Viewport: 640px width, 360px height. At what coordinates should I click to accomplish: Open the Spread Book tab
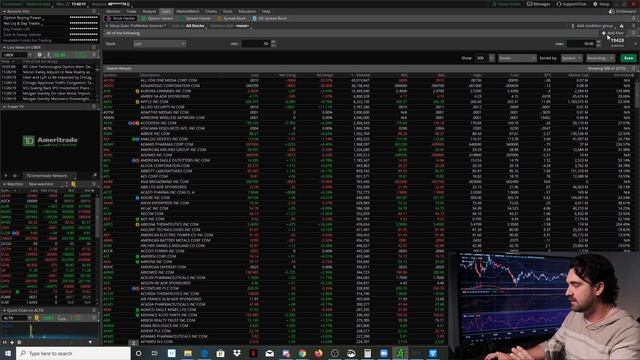tap(231, 18)
